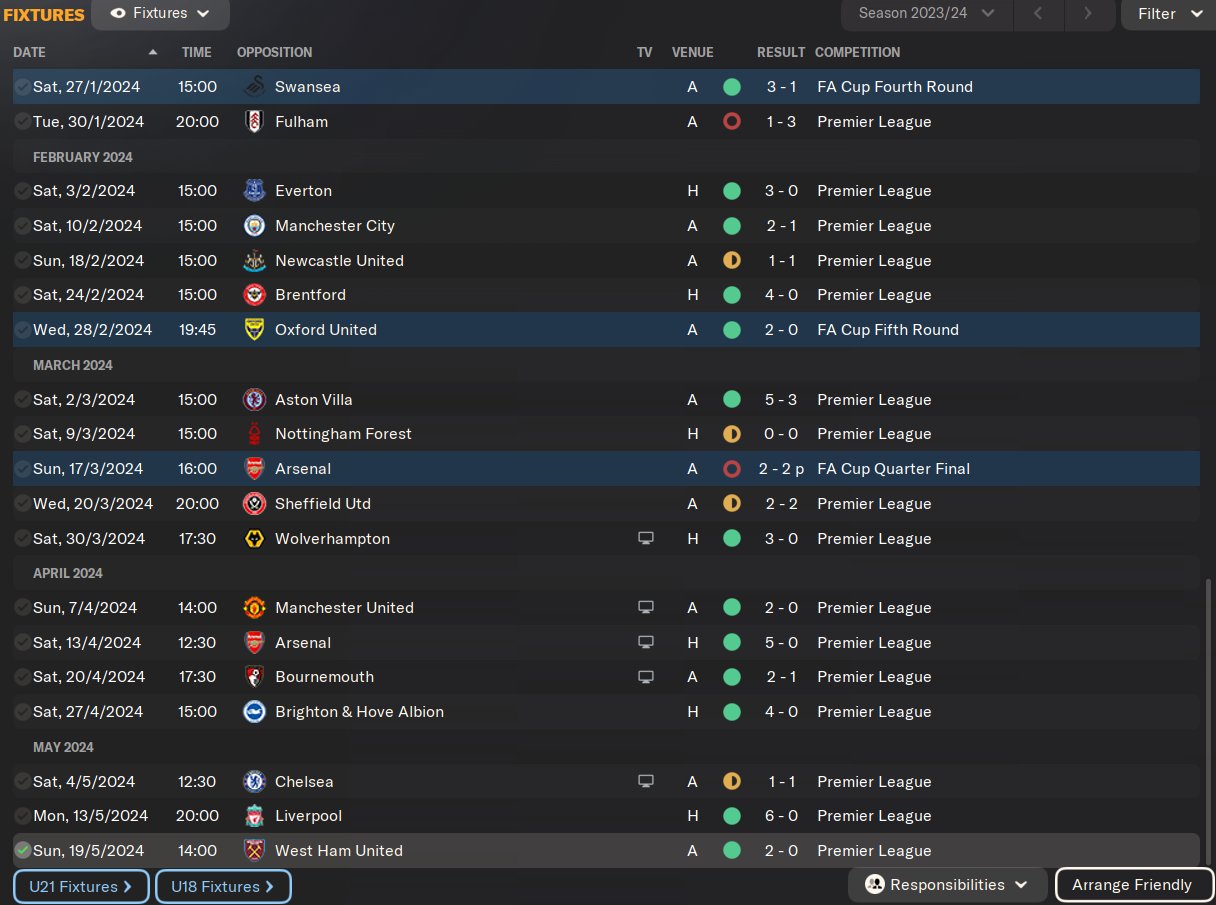Click the Manchester City club badge
Viewport: 1216px width, 905px height.
coord(255,226)
